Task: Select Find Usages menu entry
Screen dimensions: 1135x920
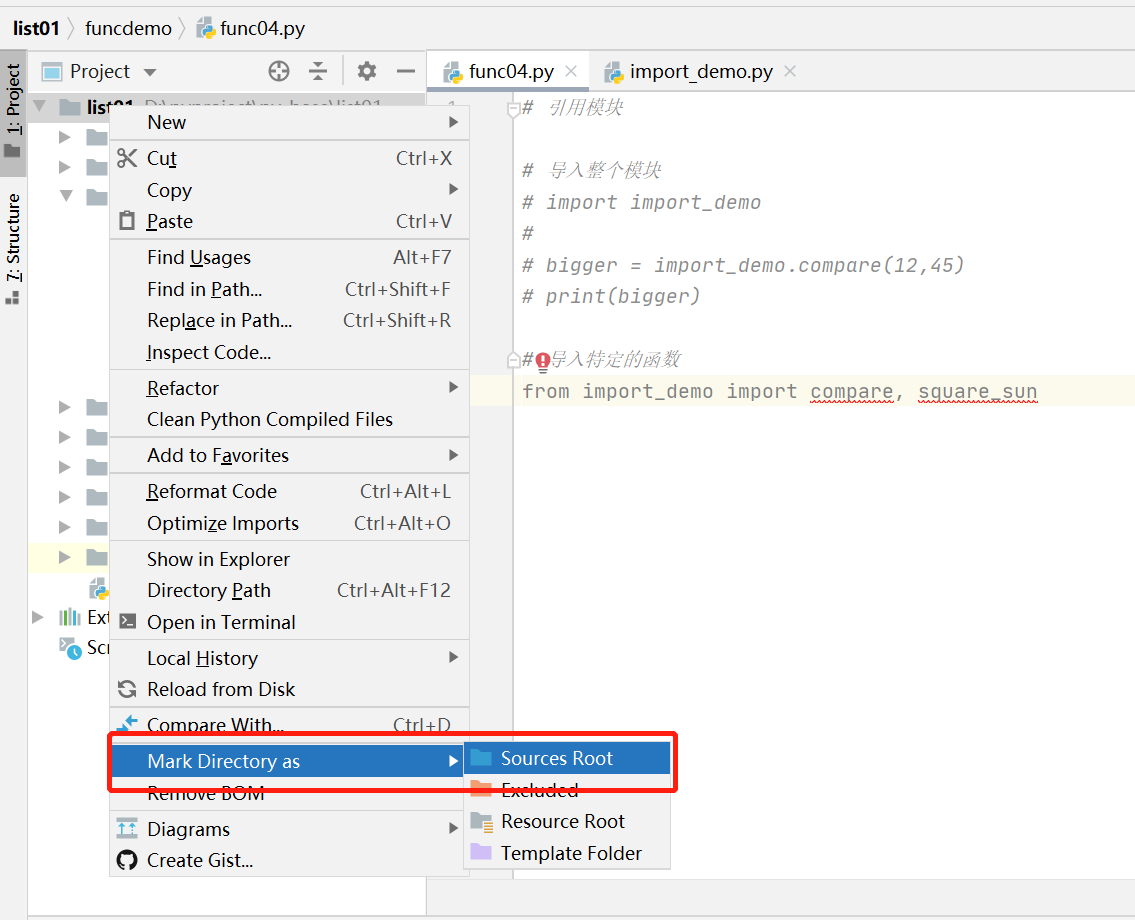Action: 290,258
